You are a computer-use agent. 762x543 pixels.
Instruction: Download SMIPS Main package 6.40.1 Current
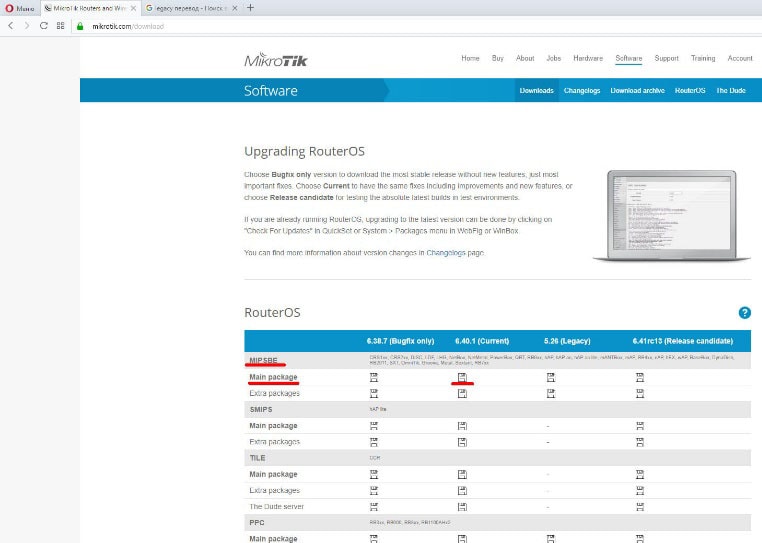coord(462,426)
